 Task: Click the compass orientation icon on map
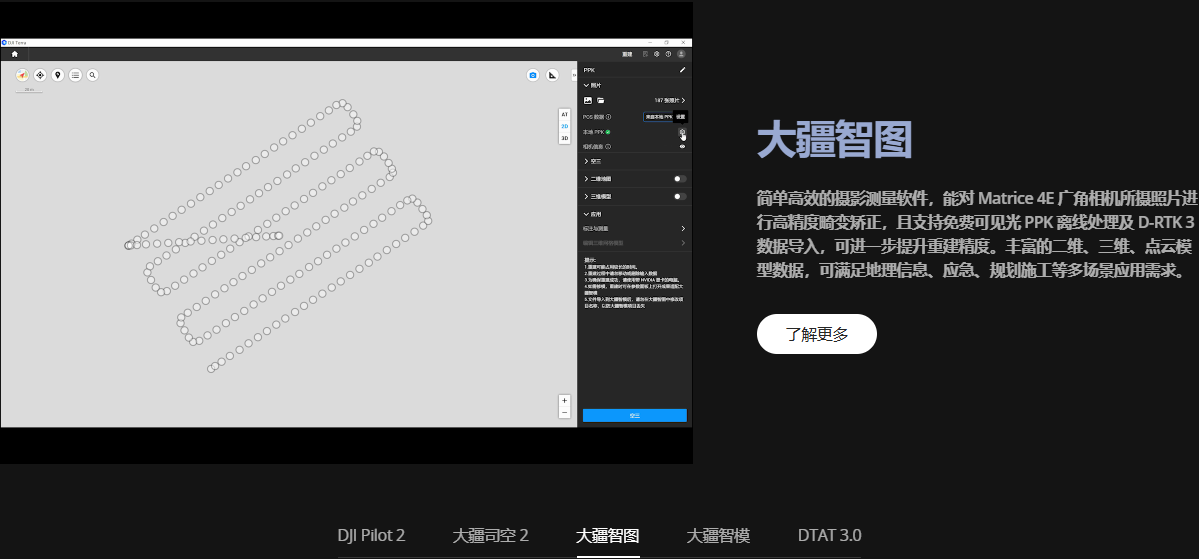tap(22, 75)
